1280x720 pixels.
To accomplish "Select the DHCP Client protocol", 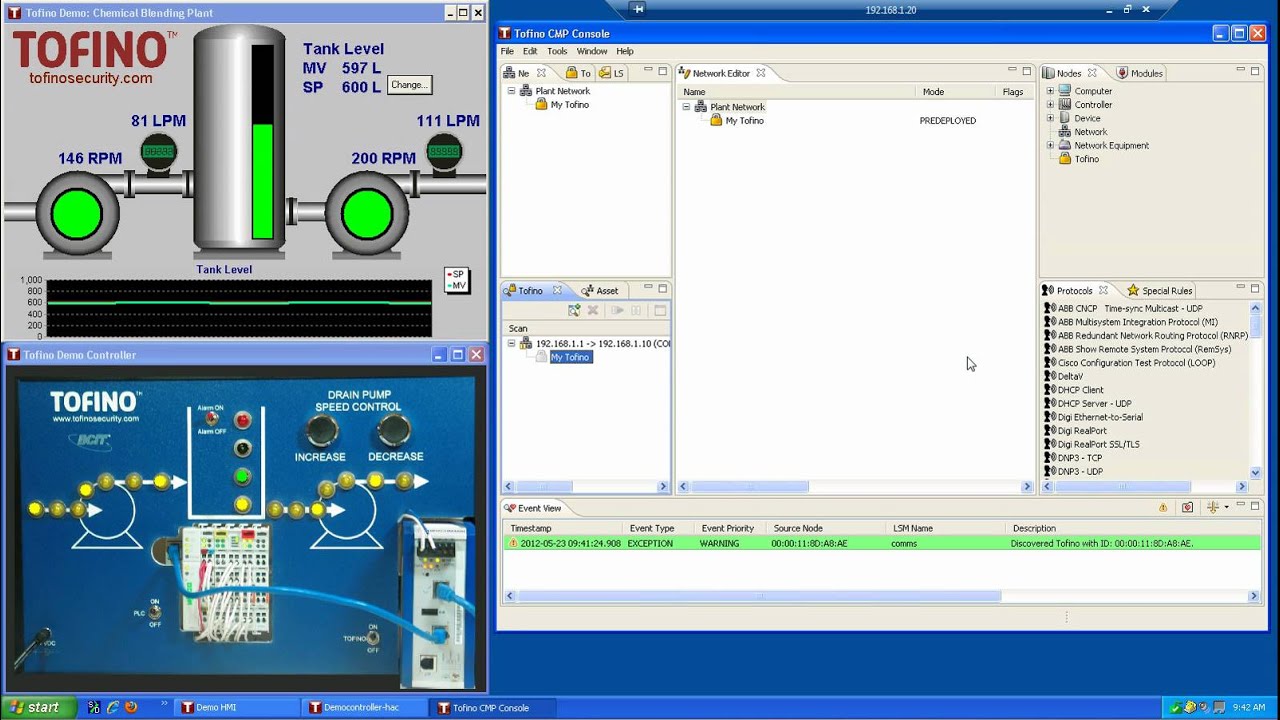I will click(1073, 390).
